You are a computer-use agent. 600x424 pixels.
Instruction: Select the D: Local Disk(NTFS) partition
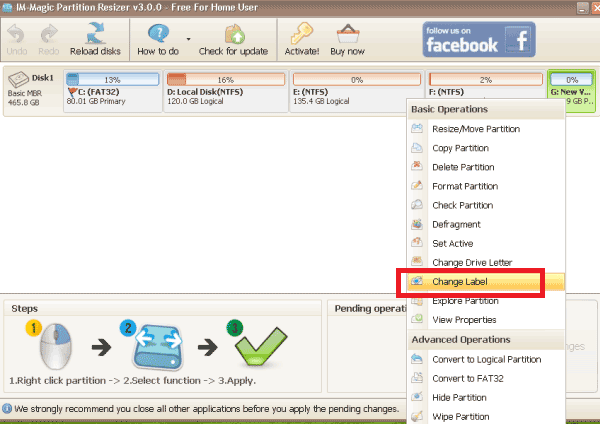click(226, 91)
